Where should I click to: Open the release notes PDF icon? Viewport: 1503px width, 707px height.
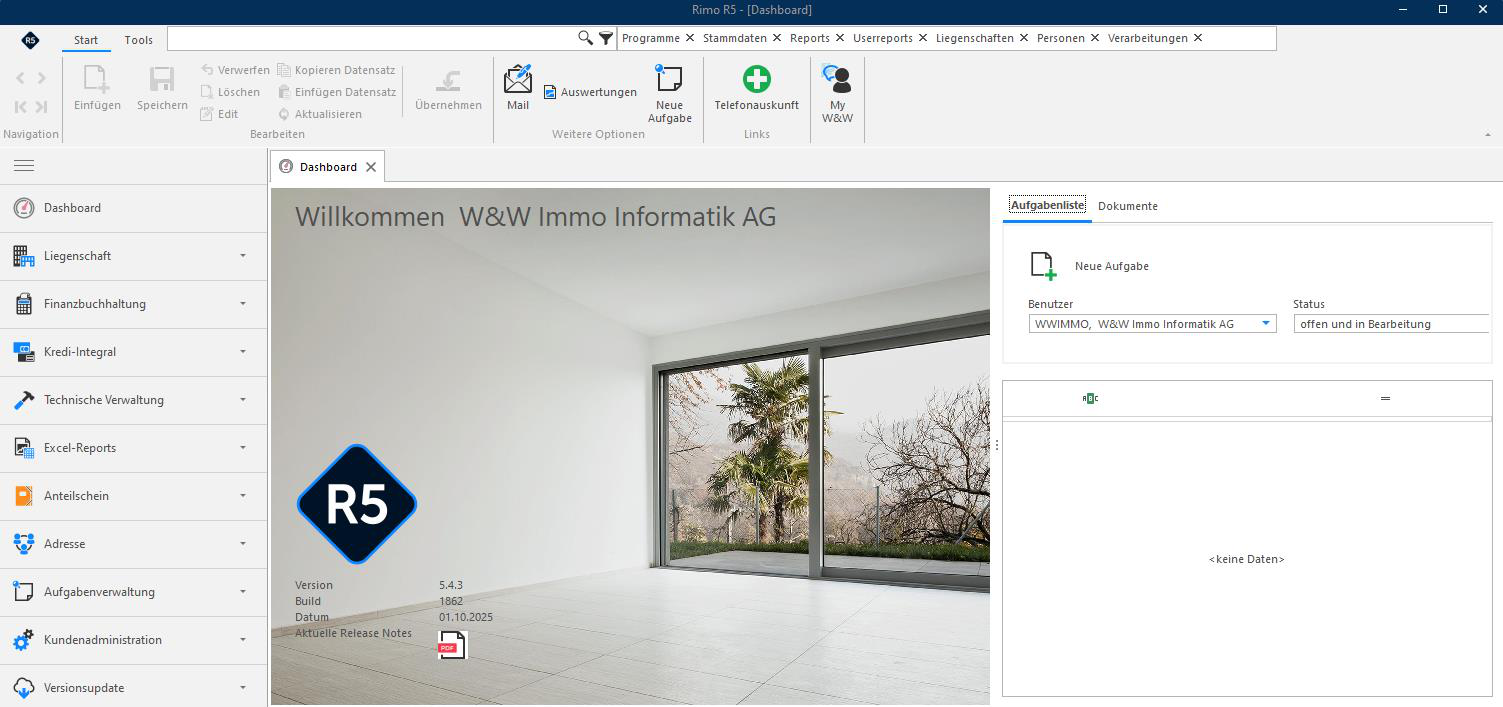pos(452,645)
